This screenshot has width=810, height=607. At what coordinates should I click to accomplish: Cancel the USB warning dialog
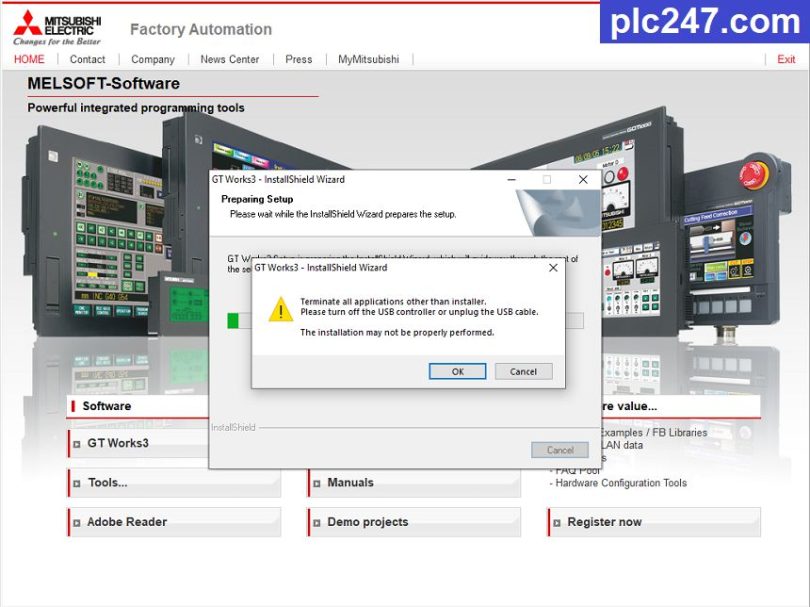click(523, 371)
